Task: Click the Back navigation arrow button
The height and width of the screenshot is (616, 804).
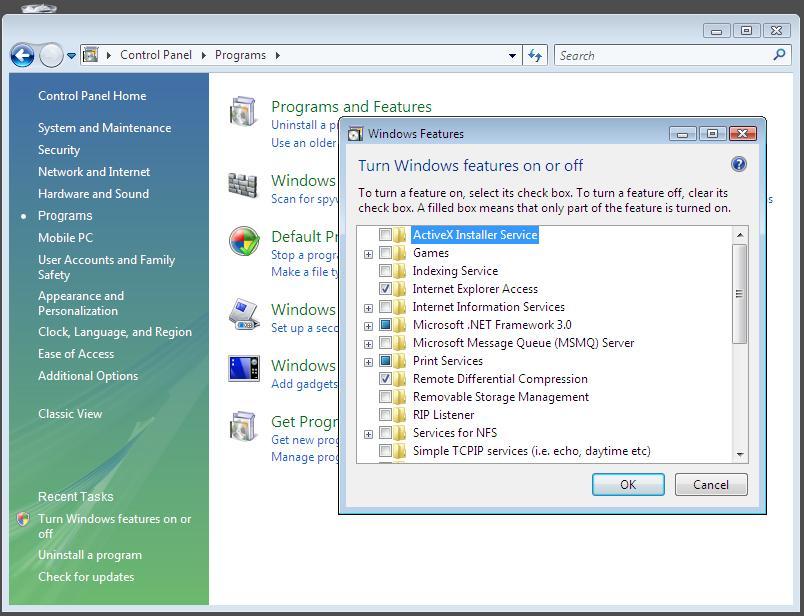Action: 23,55
